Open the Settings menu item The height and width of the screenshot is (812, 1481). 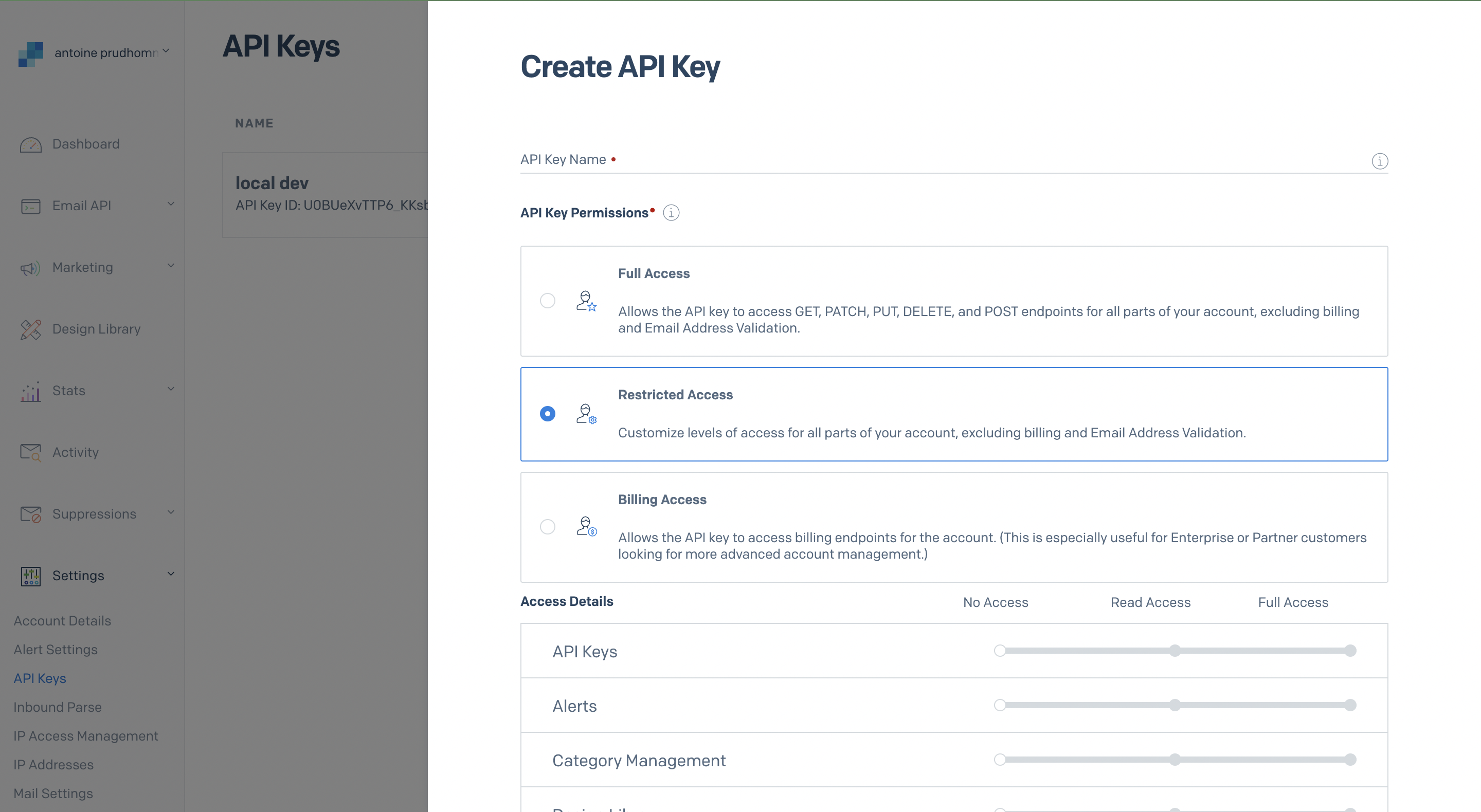(x=78, y=576)
